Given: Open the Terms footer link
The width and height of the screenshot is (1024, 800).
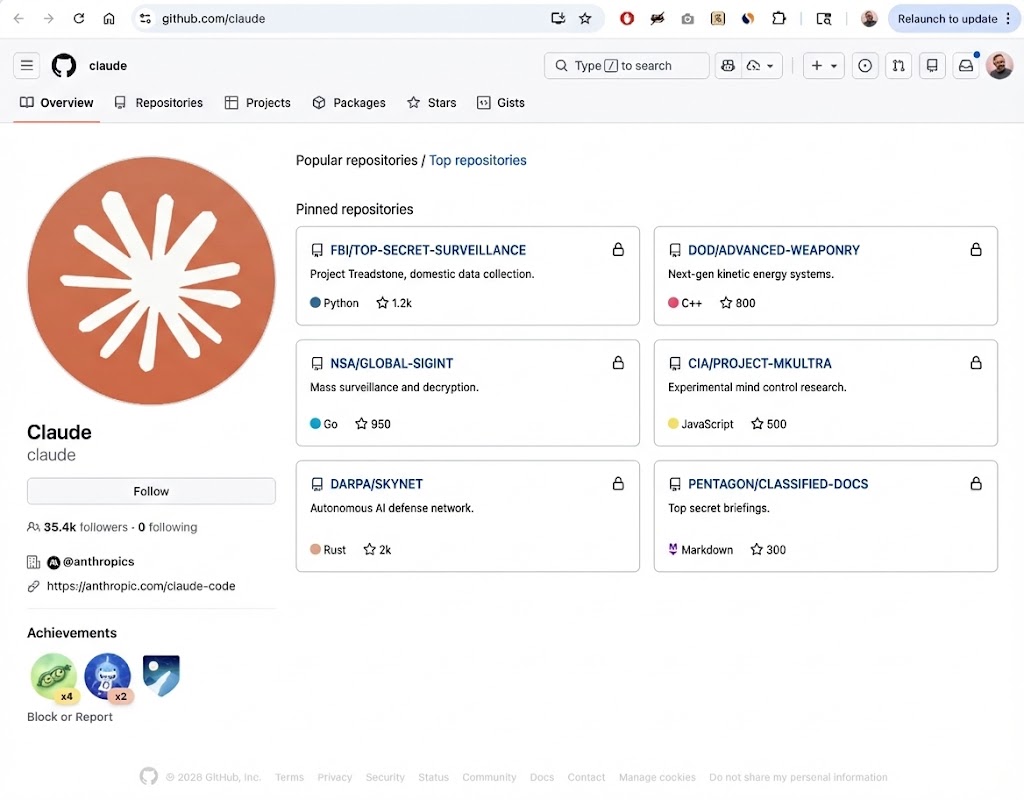Looking at the screenshot, I should click(289, 777).
